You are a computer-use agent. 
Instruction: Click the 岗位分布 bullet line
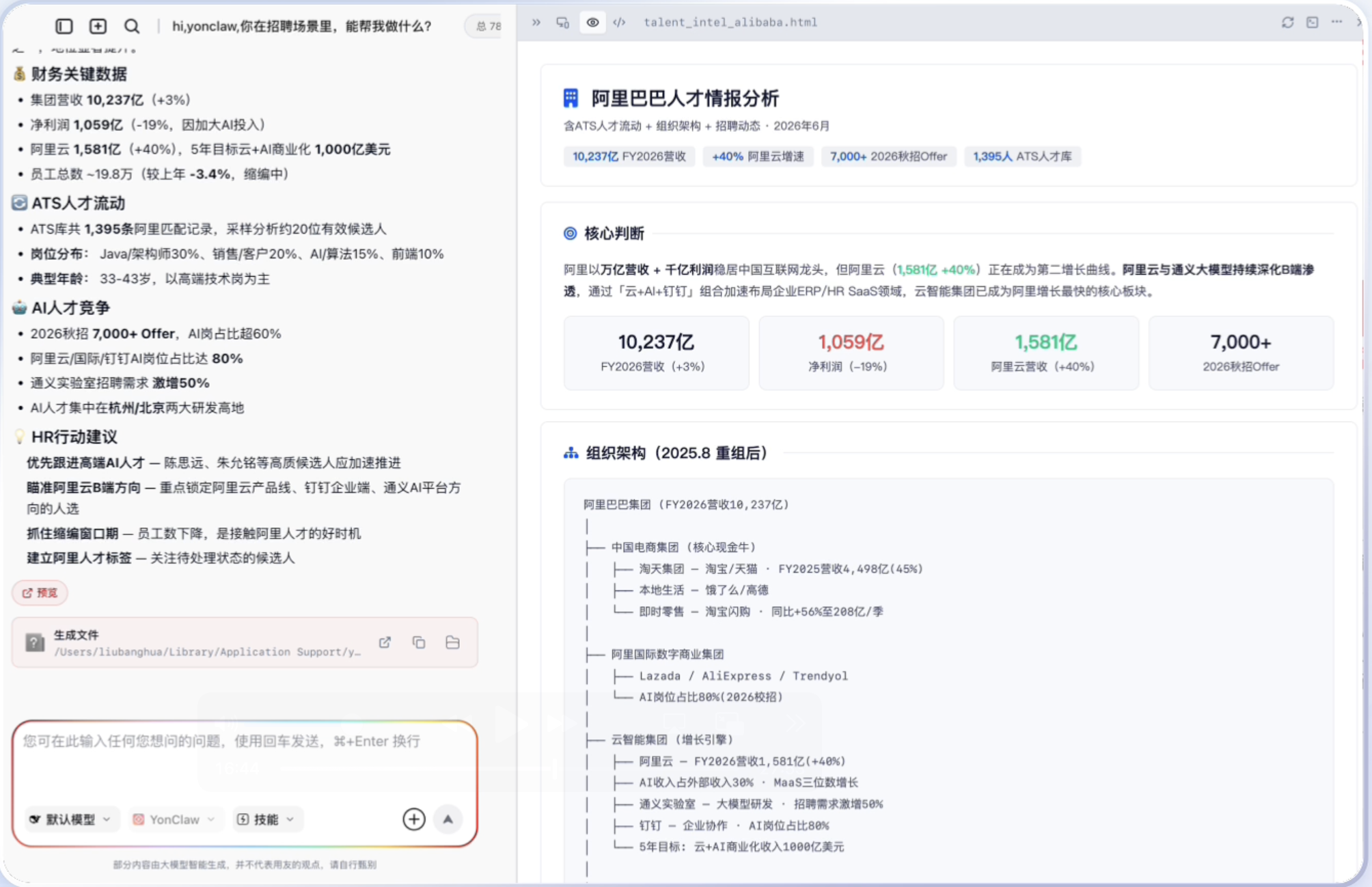(237, 254)
